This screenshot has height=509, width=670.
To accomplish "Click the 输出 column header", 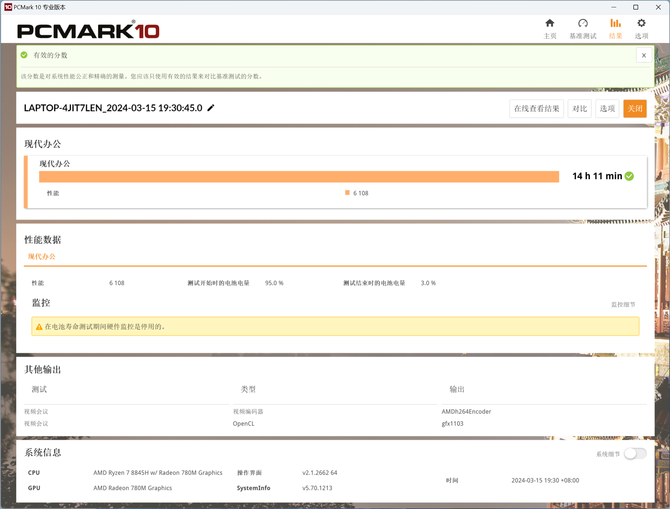I will tap(457, 389).
